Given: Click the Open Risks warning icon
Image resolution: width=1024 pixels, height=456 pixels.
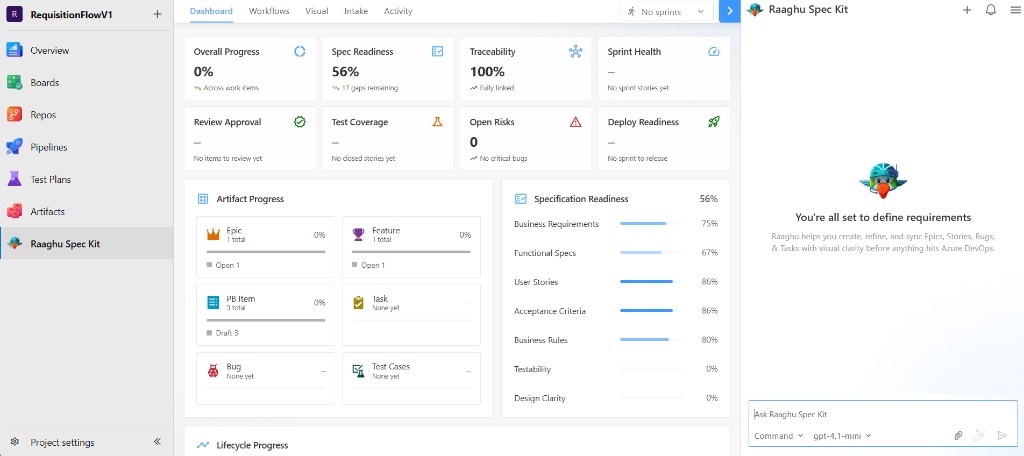Looking at the screenshot, I should pyautogui.click(x=575, y=122).
